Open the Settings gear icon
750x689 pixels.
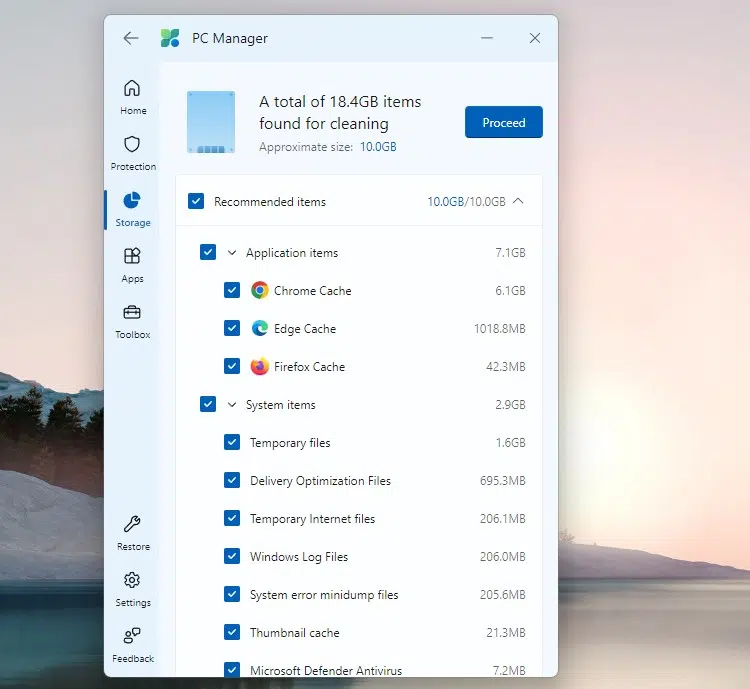click(133, 581)
